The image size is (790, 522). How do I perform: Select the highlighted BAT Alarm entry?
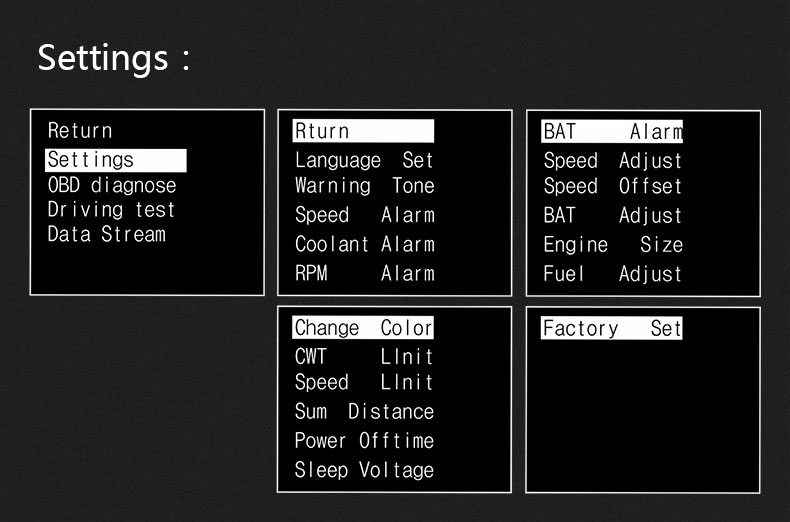[612, 132]
